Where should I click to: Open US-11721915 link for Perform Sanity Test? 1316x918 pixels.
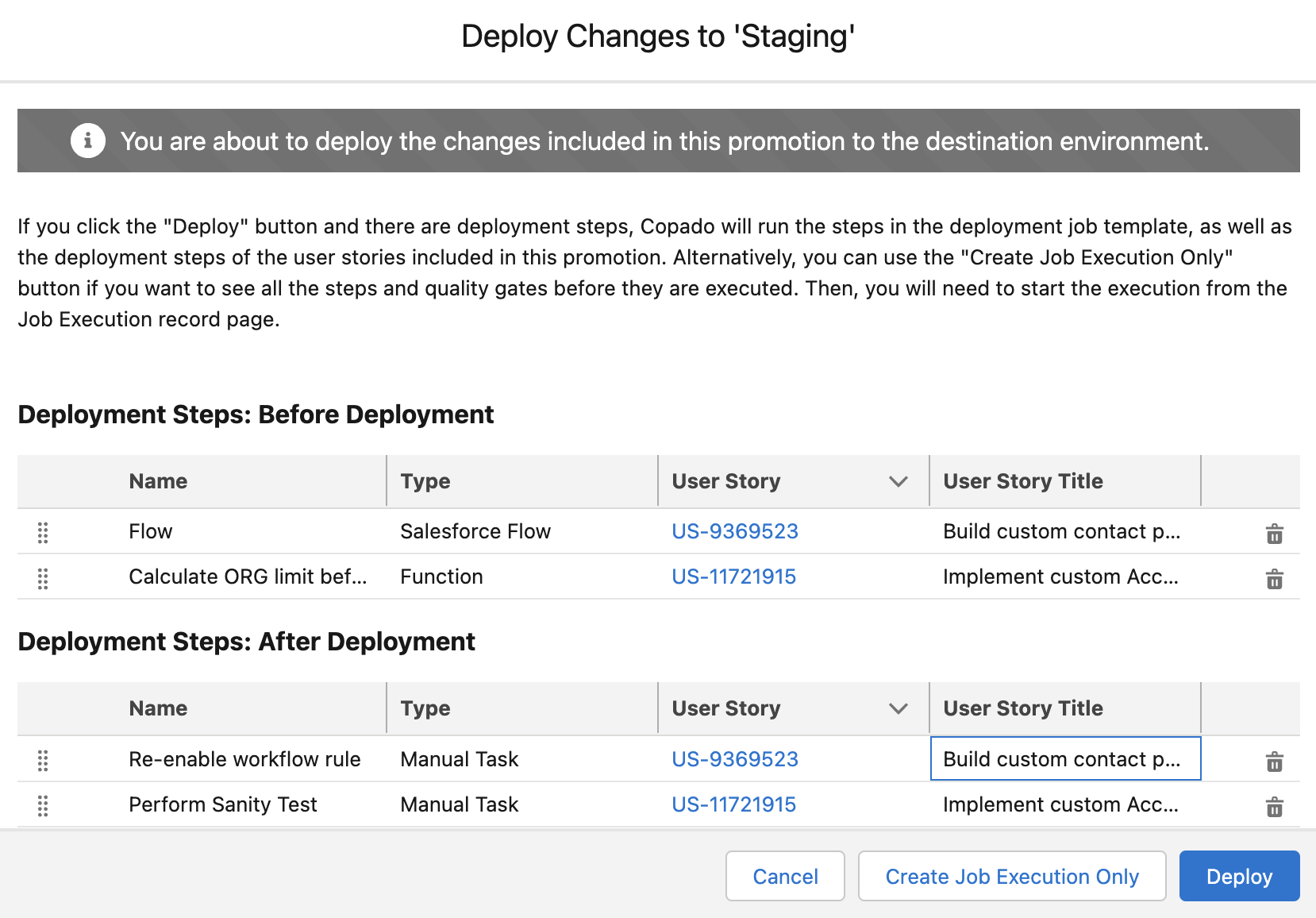(733, 804)
